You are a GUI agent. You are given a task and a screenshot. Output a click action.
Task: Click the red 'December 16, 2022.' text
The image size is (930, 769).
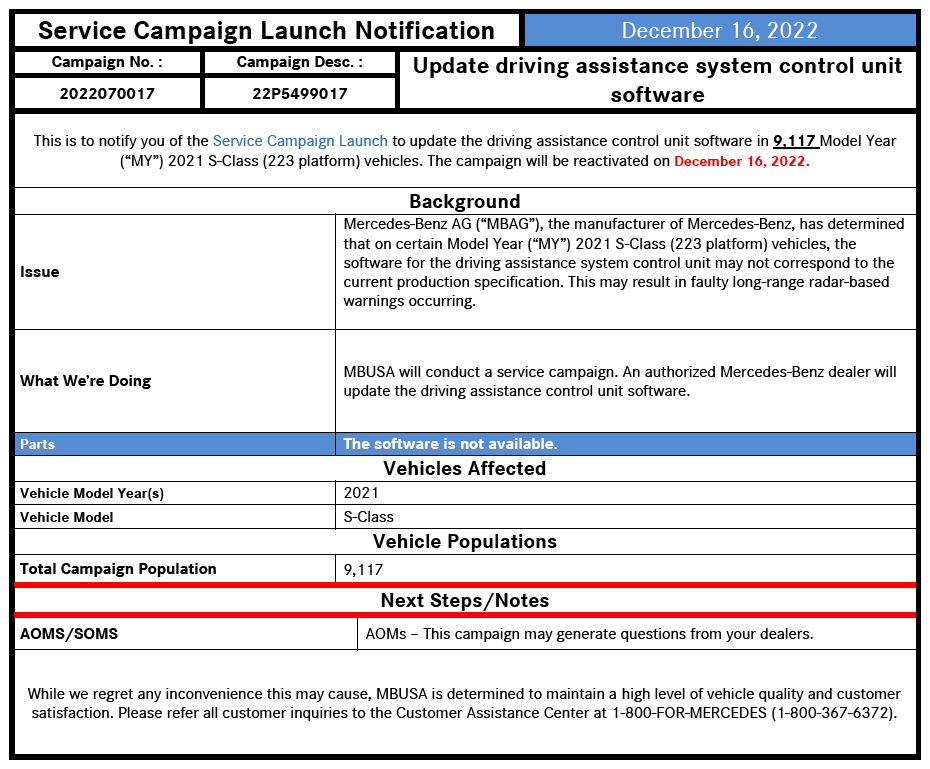[x=741, y=161]
